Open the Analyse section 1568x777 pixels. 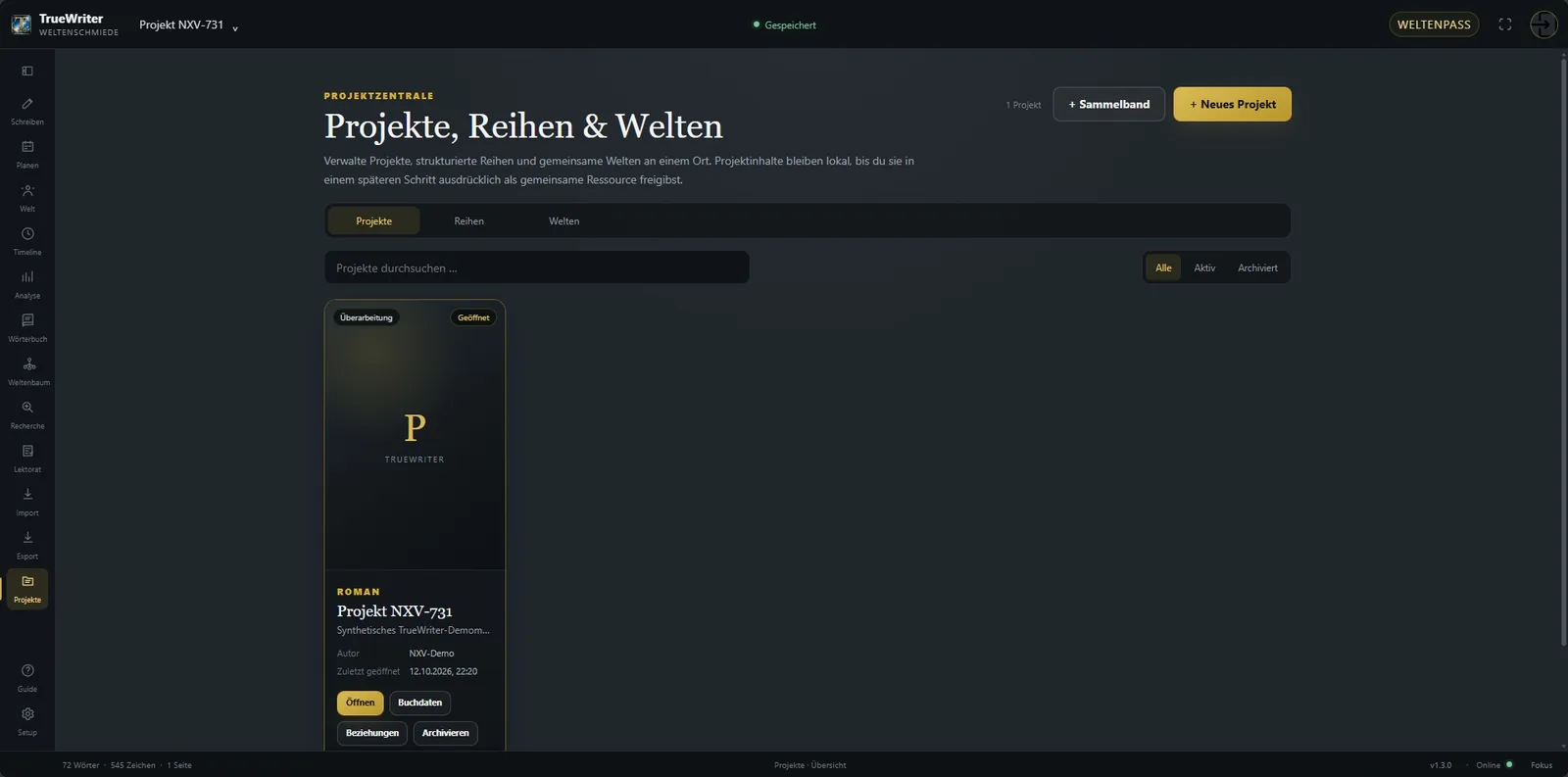coord(27,284)
